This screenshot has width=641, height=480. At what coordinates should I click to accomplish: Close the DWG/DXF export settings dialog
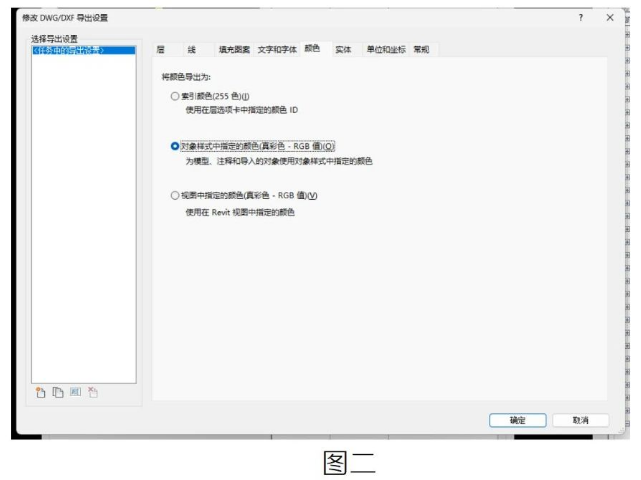[610, 18]
